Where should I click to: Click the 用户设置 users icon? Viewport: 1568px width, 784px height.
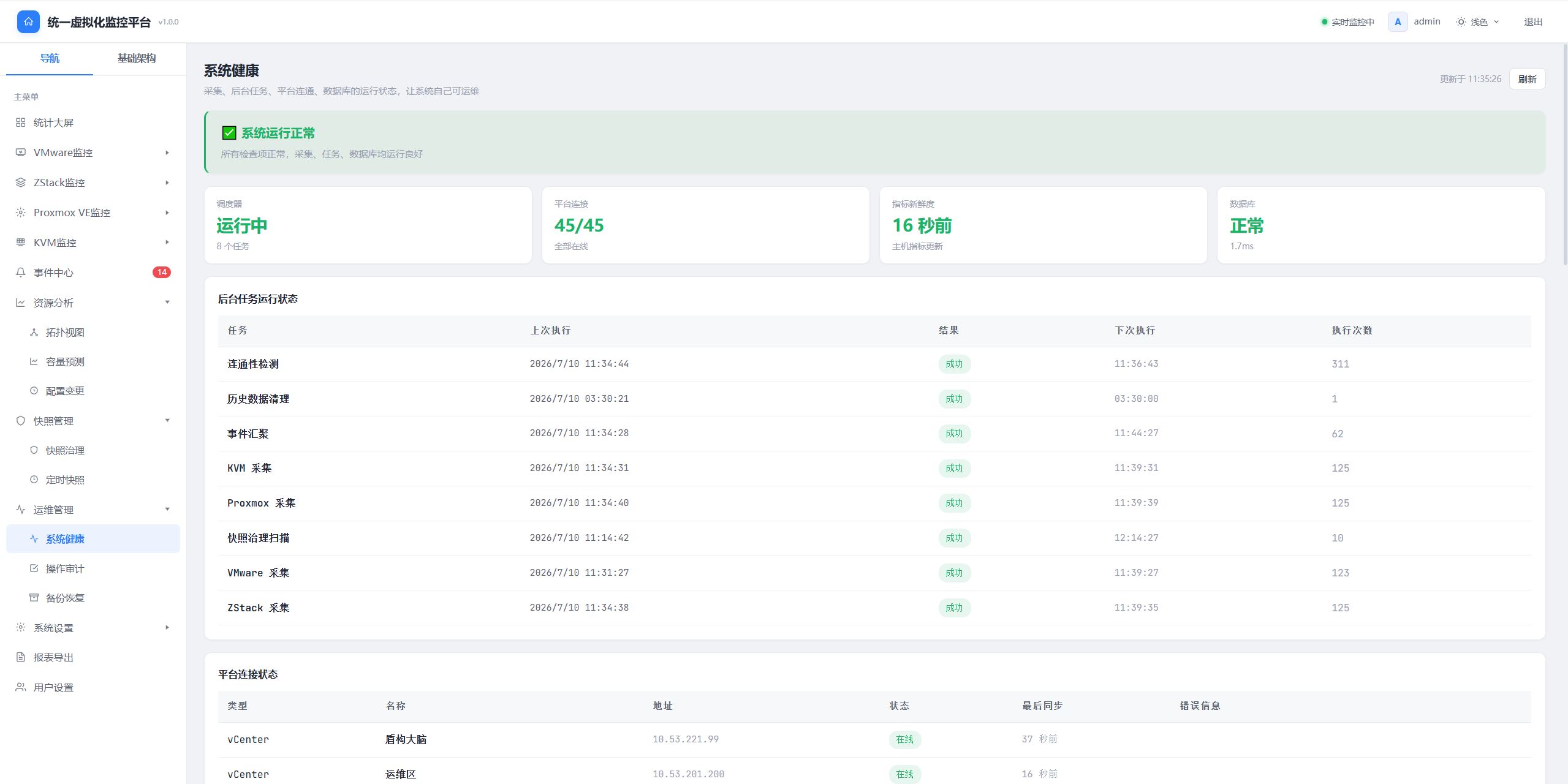pyautogui.click(x=21, y=687)
